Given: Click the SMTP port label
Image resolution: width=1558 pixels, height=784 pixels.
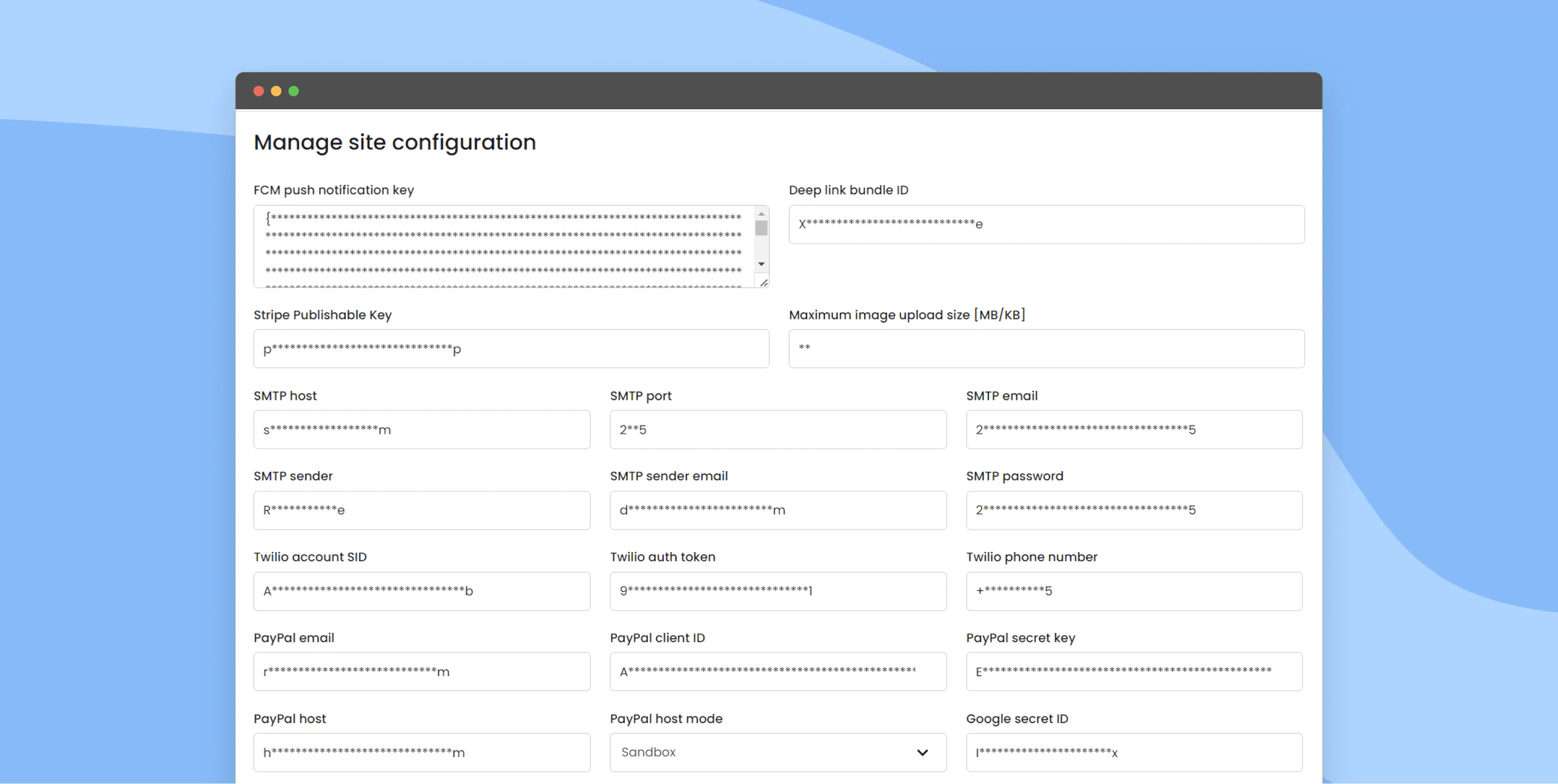Looking at the screenshot, I should [x=641, y=396].
